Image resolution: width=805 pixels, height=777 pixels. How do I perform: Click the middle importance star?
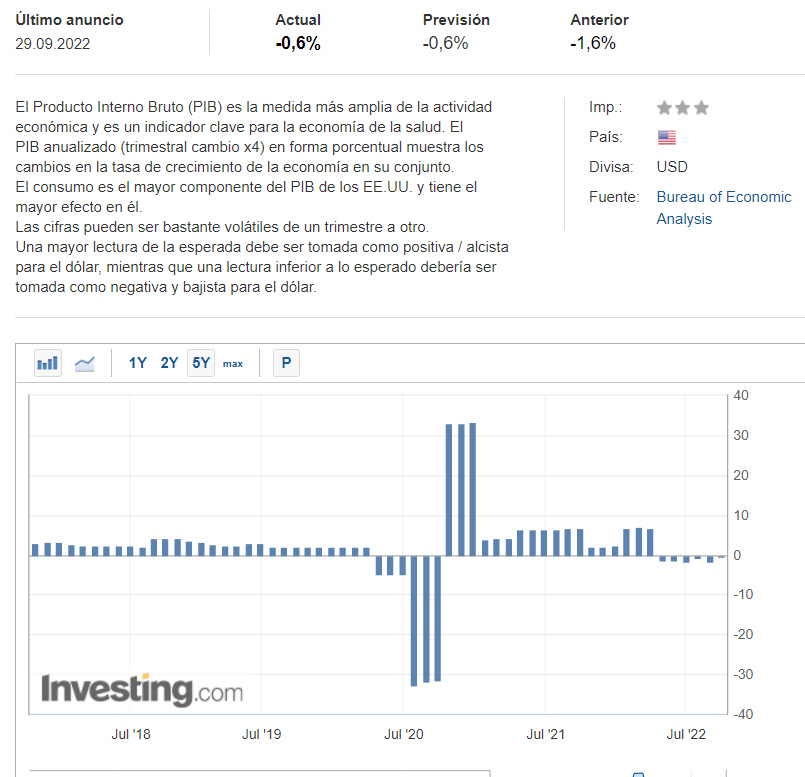coord(683,108)
